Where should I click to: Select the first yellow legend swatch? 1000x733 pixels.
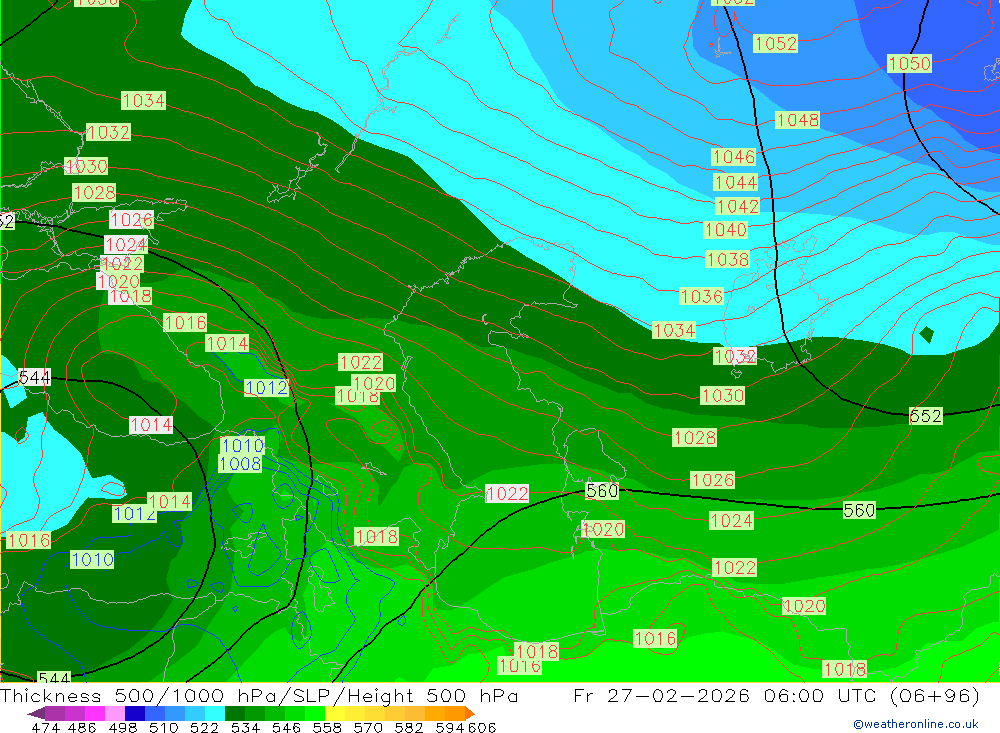coord(335,713)
